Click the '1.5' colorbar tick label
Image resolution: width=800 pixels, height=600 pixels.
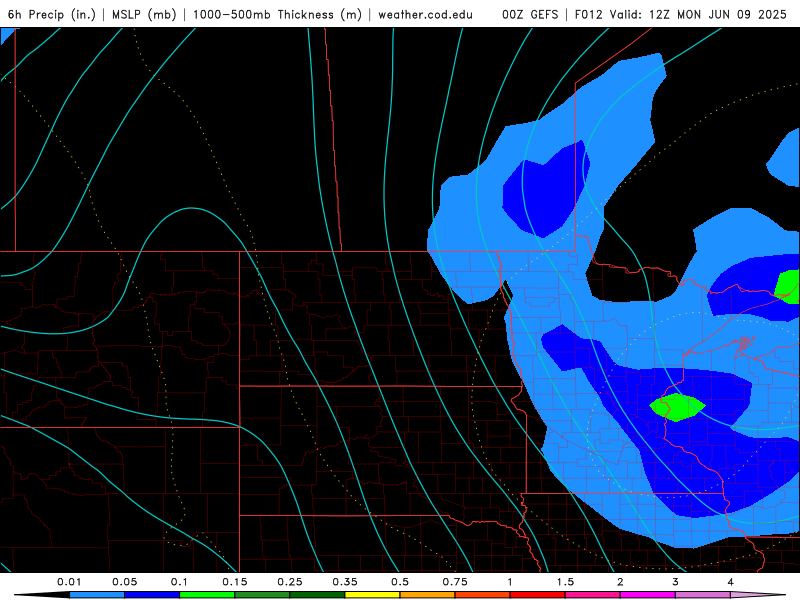[565, 582]
